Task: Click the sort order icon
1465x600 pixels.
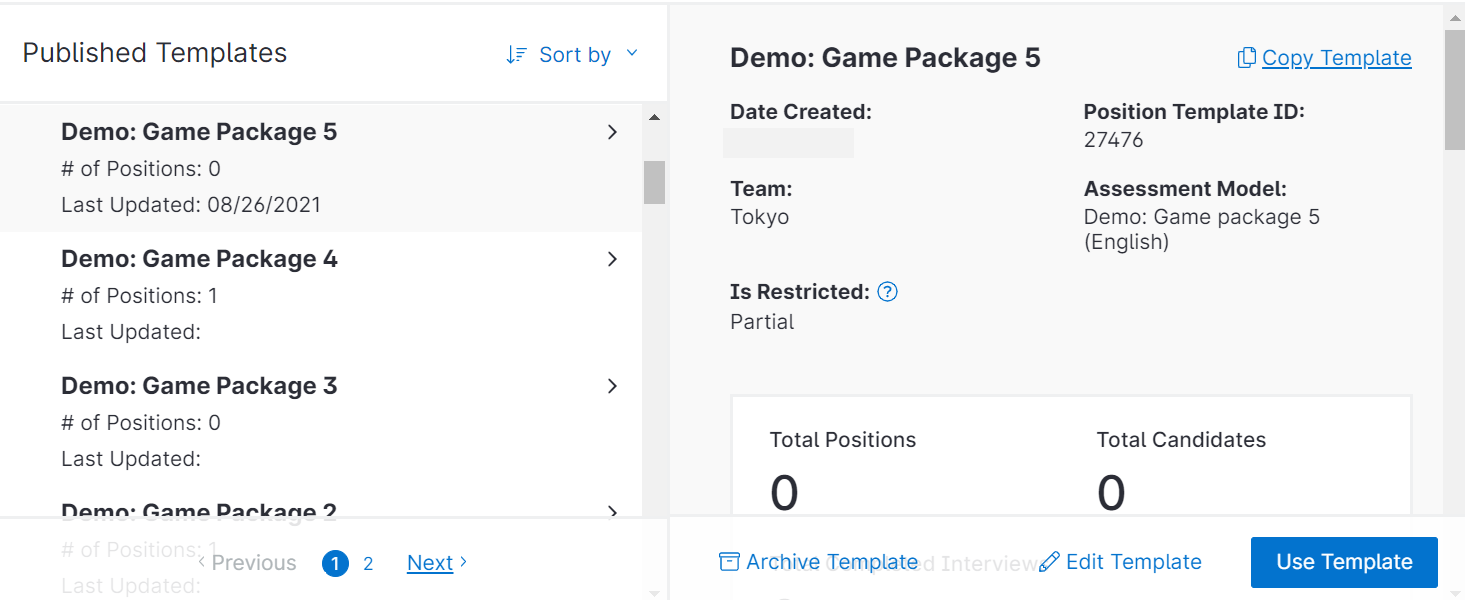Action: point(516,55)
